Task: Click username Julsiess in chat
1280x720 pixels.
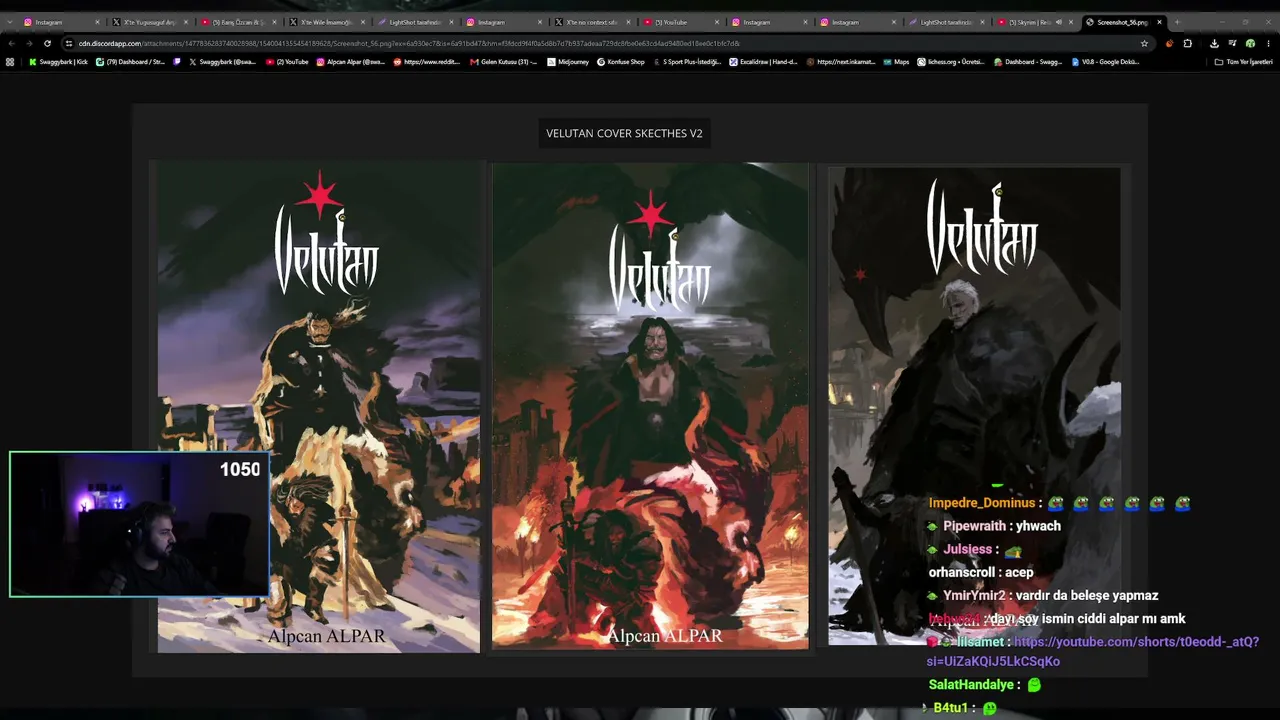Action: coord(968,549)
